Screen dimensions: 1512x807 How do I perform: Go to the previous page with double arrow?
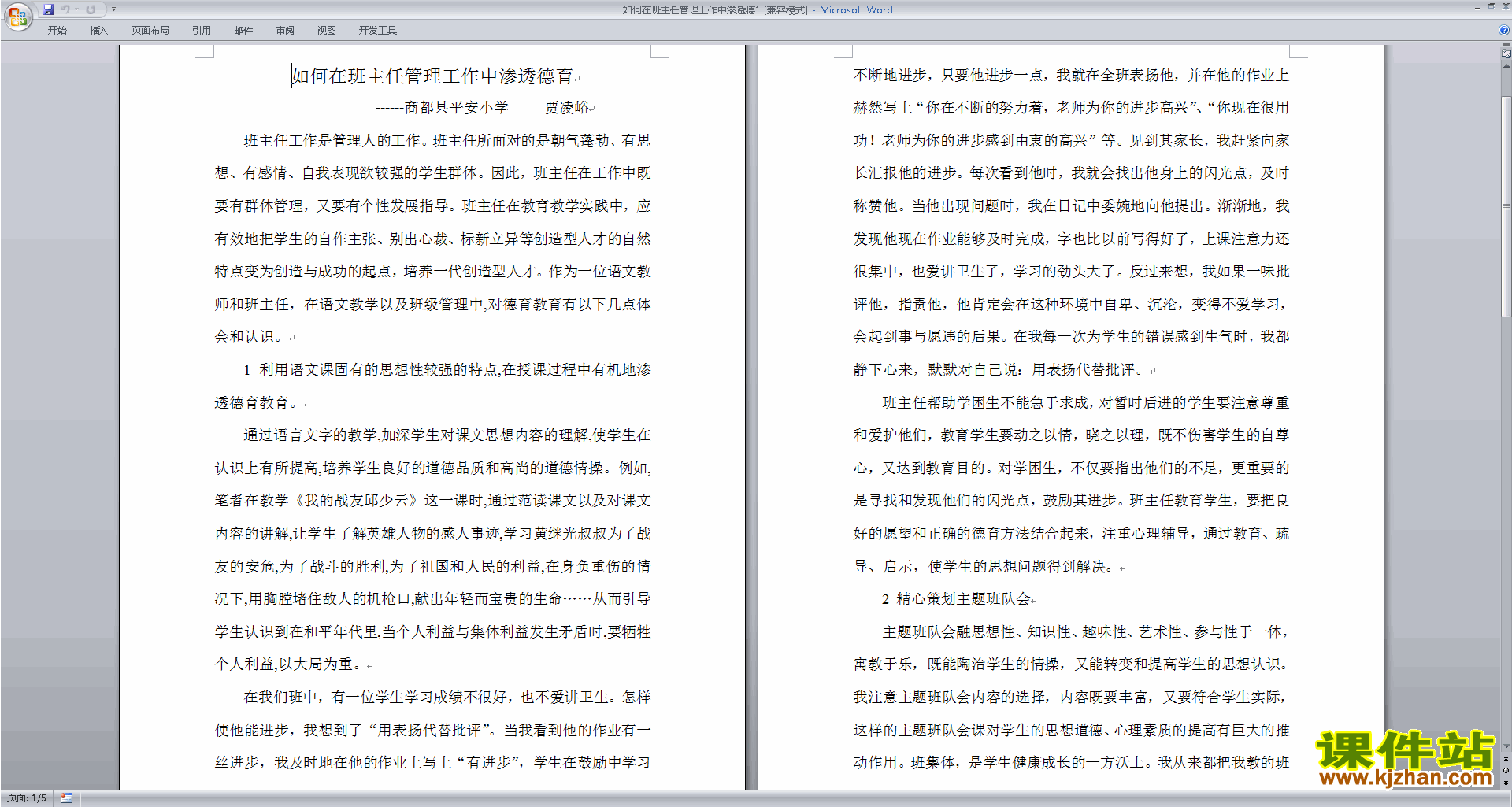1506,758
